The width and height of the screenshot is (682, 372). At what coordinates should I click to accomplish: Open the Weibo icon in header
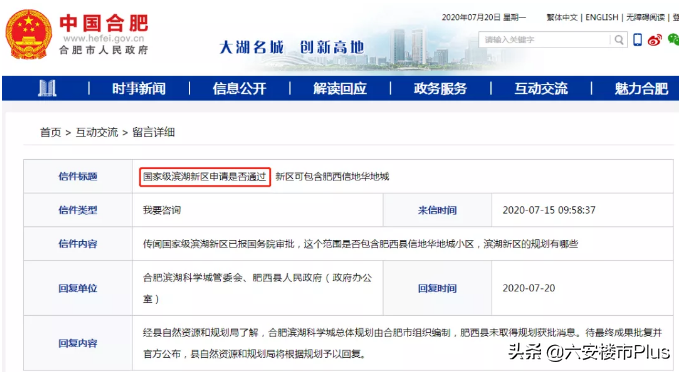point(655,40)
